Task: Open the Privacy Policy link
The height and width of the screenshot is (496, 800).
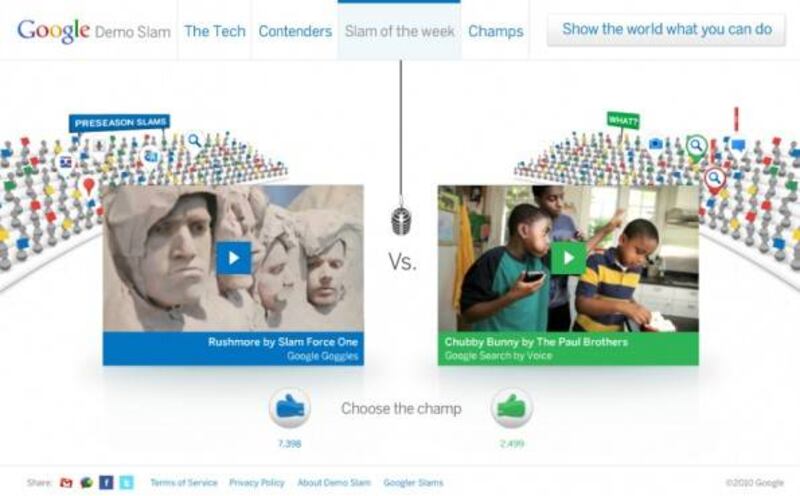Action: 257,483
